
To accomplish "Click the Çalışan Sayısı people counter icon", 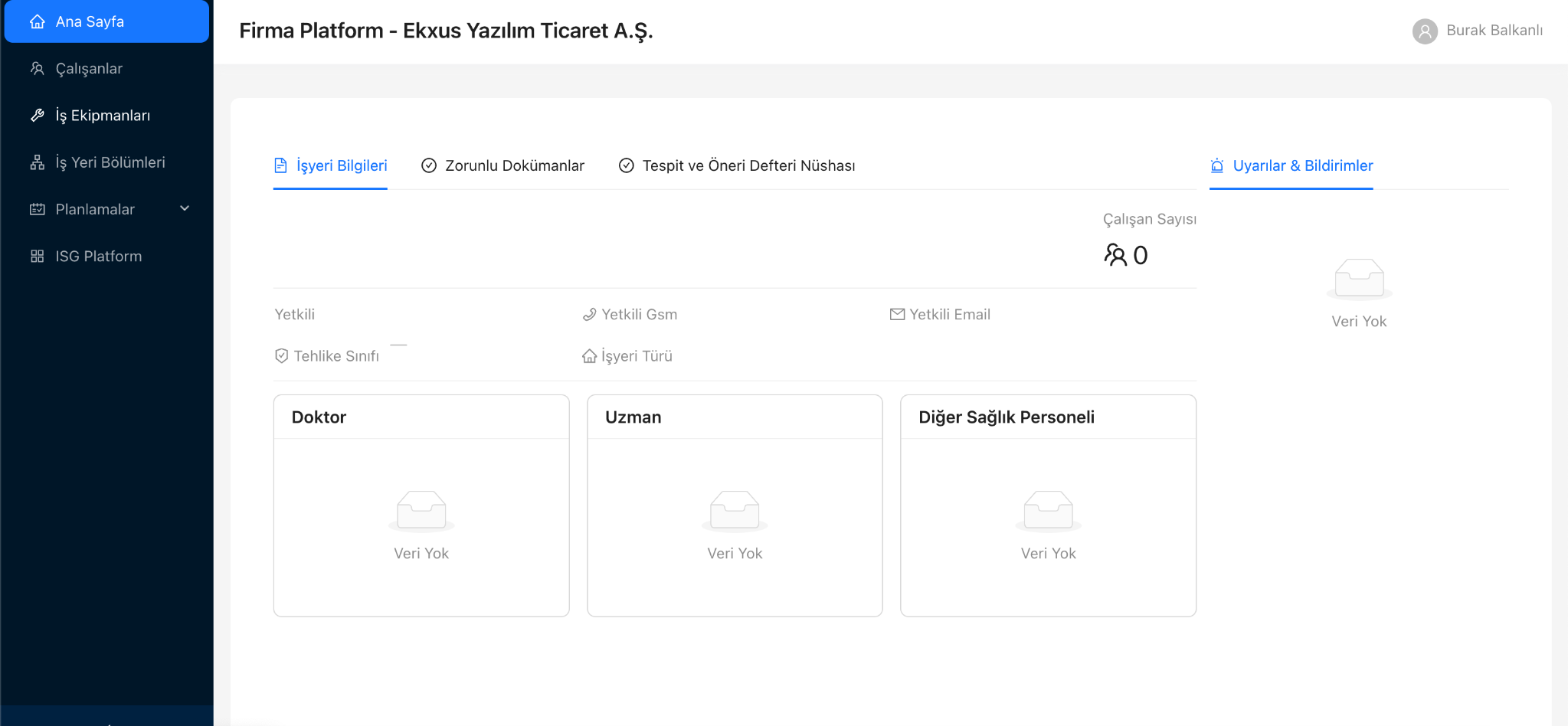I will [1117, 255].
